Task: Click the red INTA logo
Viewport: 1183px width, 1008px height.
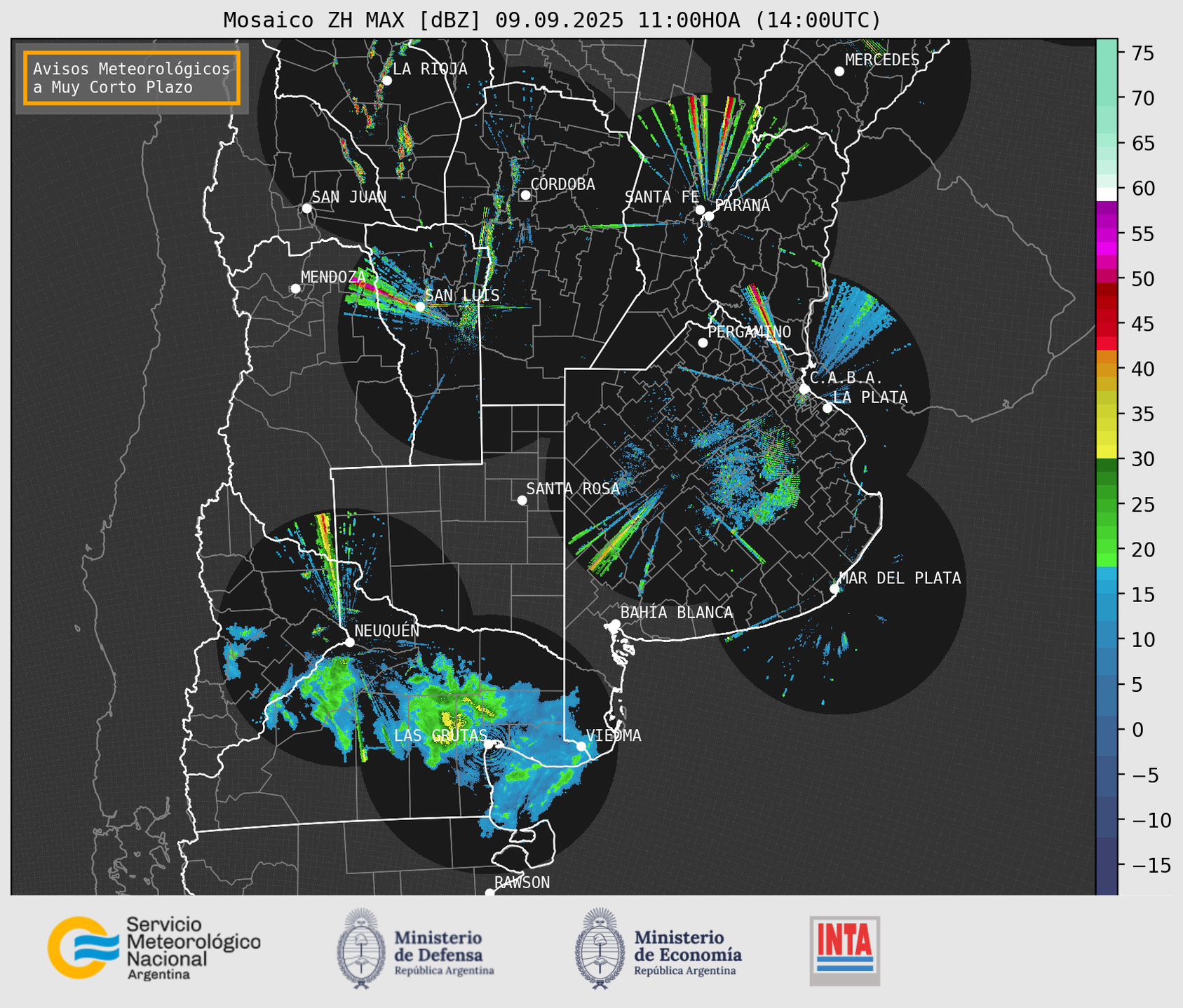Action: pyautogui.click(x=844, y=951)
